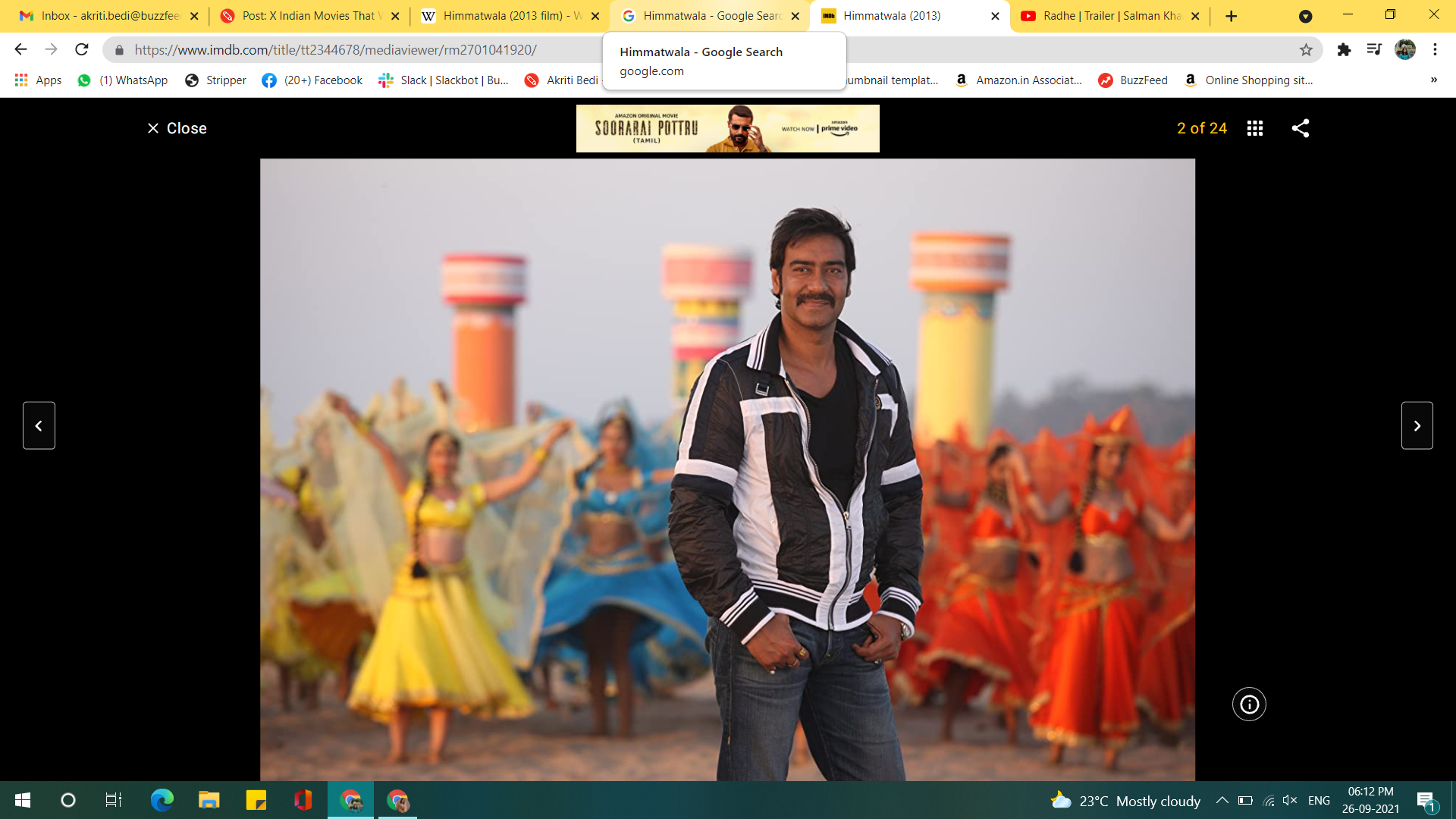The width and height of the screenshot is (1456, 819).
Task: Open the Chrome three-dot menu
Action: pyautogui.click(x=1435, y=50)
